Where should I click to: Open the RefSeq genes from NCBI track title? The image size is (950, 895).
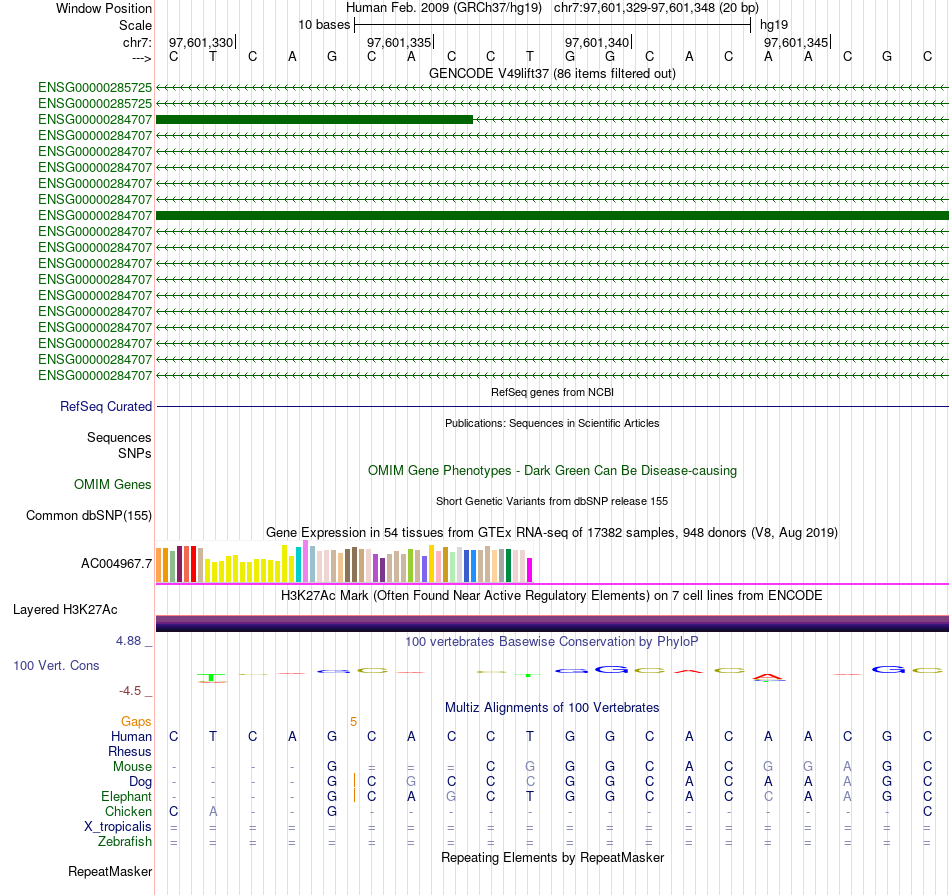point(552,392)
